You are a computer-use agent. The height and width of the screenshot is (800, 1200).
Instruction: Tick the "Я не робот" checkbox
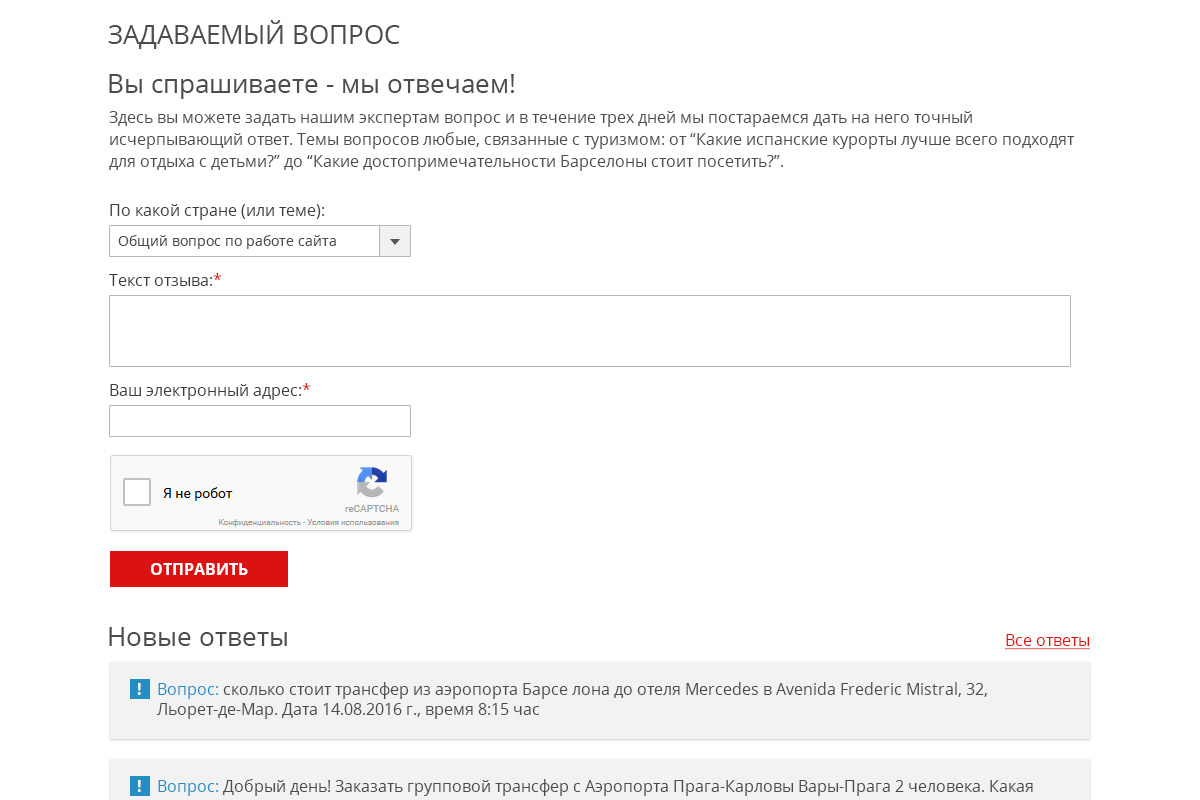(137, 493)
